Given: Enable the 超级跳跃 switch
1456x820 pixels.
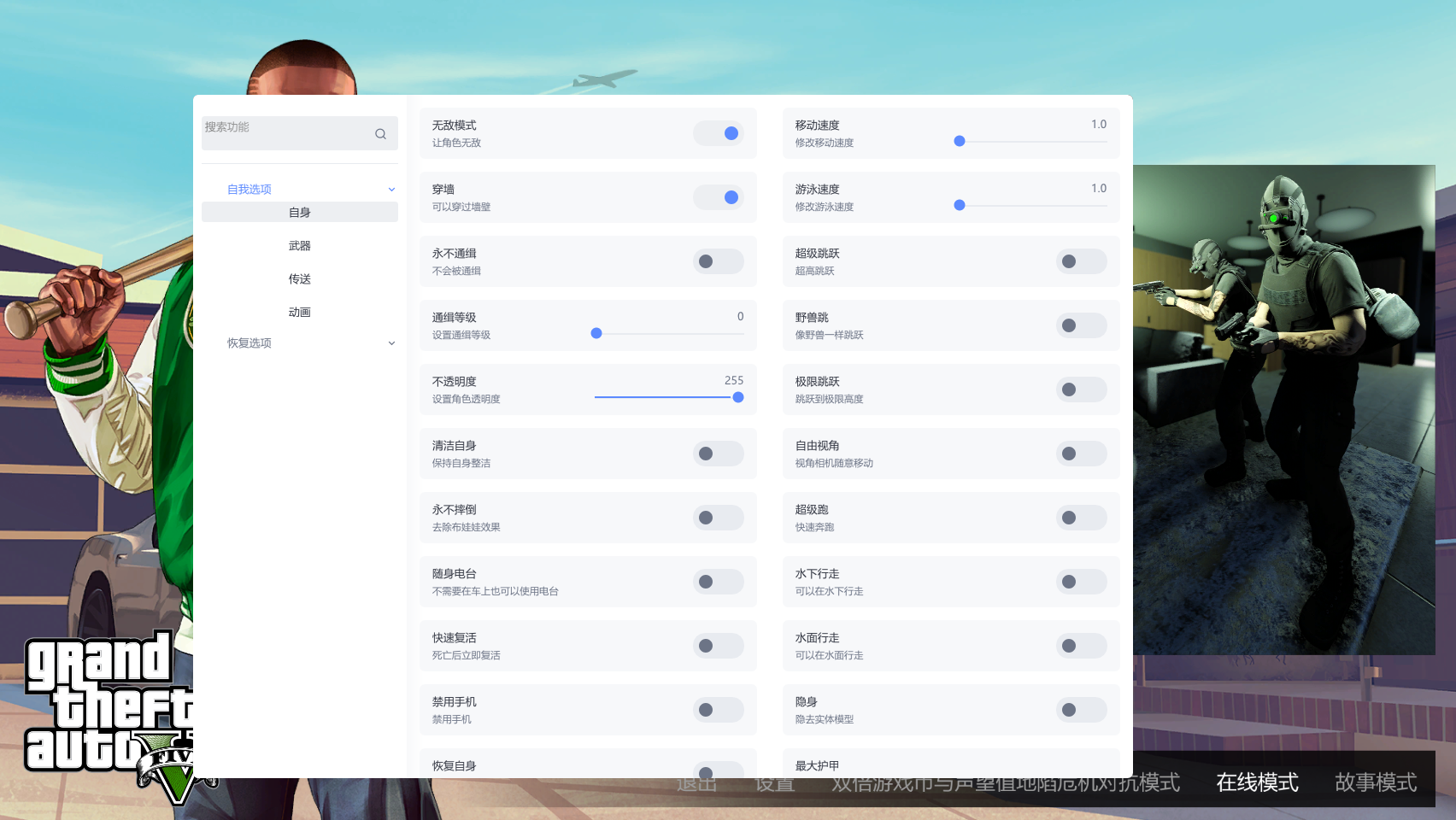Looking at the screenshot, I should click(1081, 261).
